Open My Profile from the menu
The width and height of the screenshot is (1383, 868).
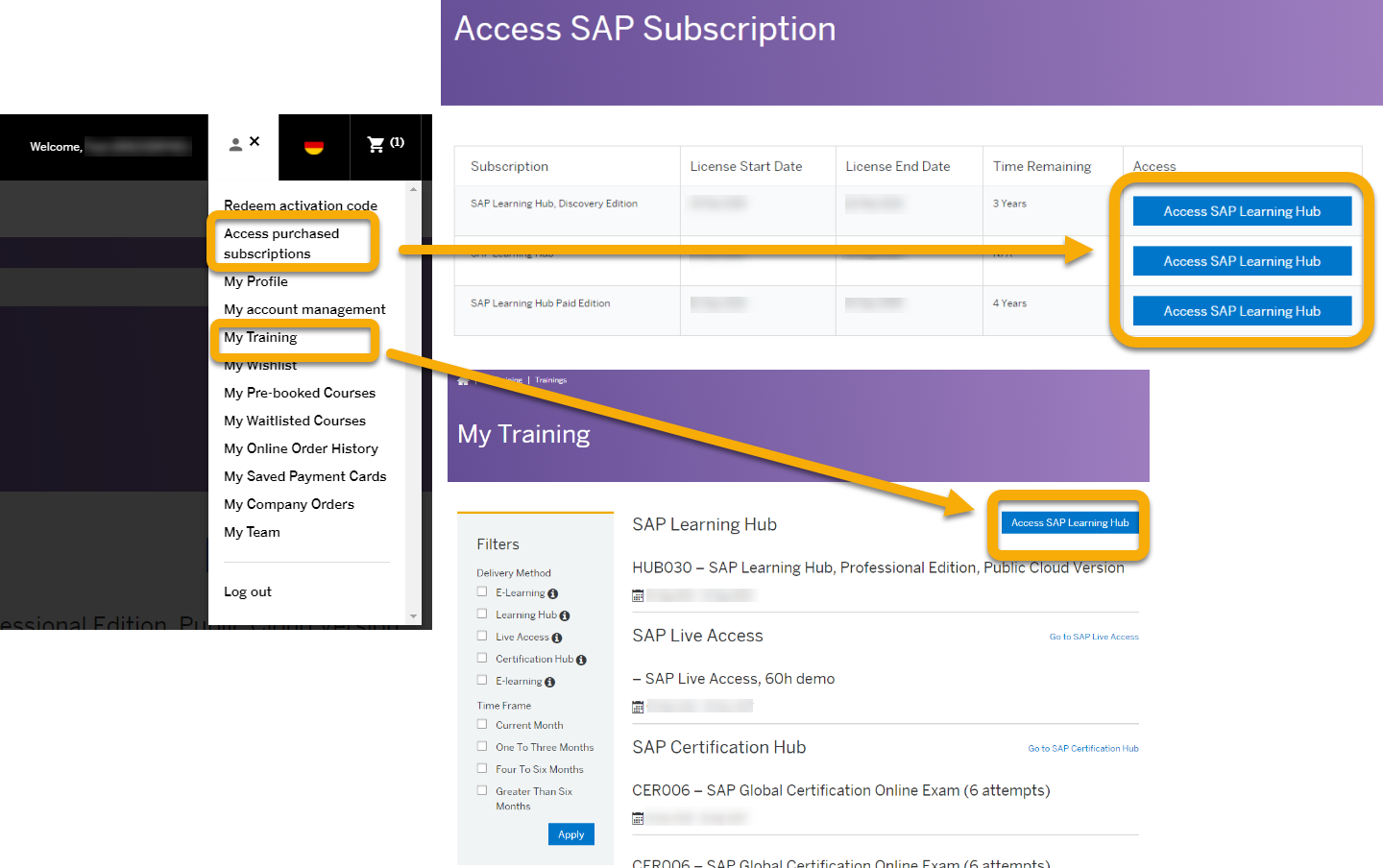255,281
